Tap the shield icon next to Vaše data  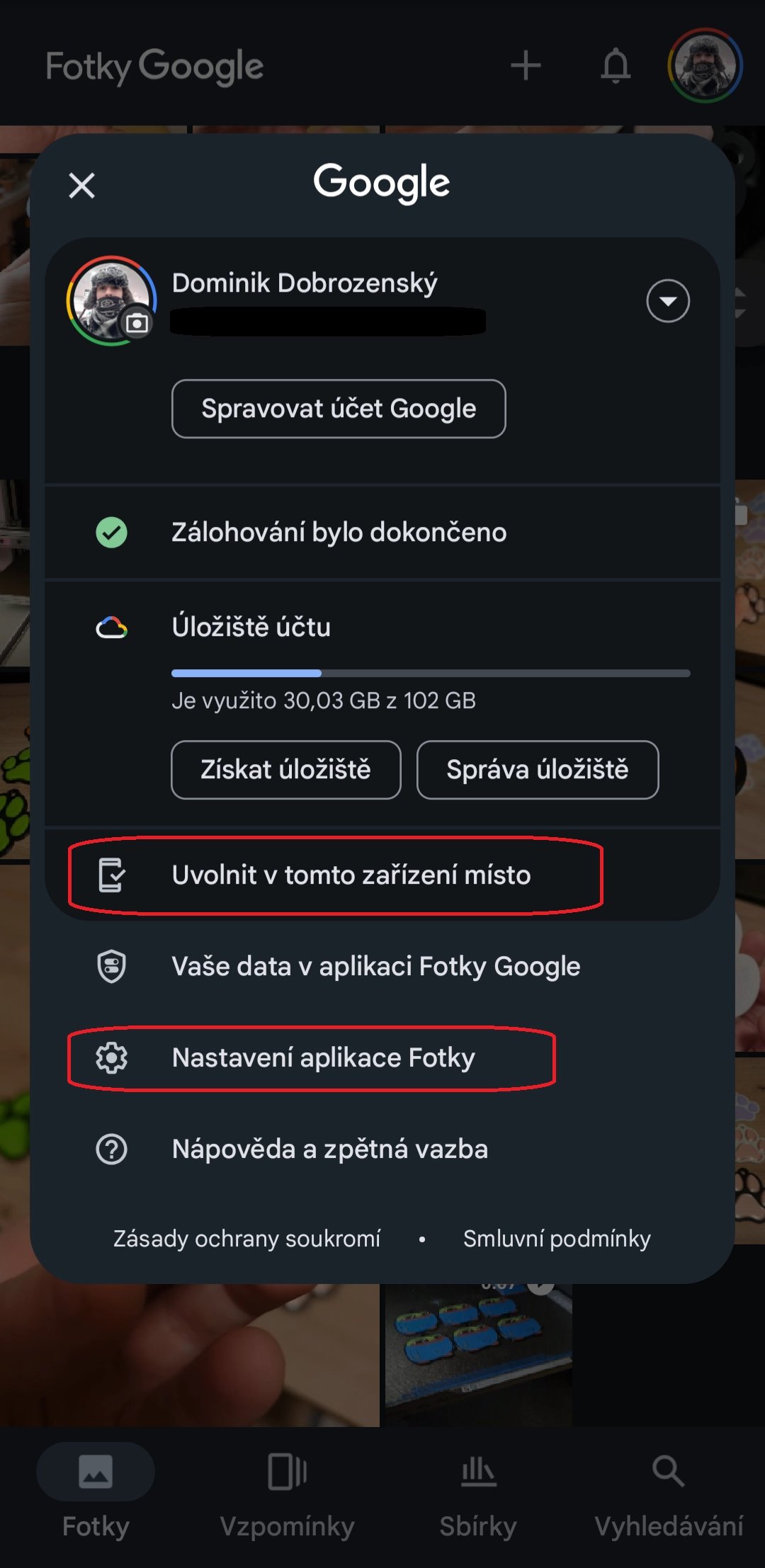[x=112, y=965]
